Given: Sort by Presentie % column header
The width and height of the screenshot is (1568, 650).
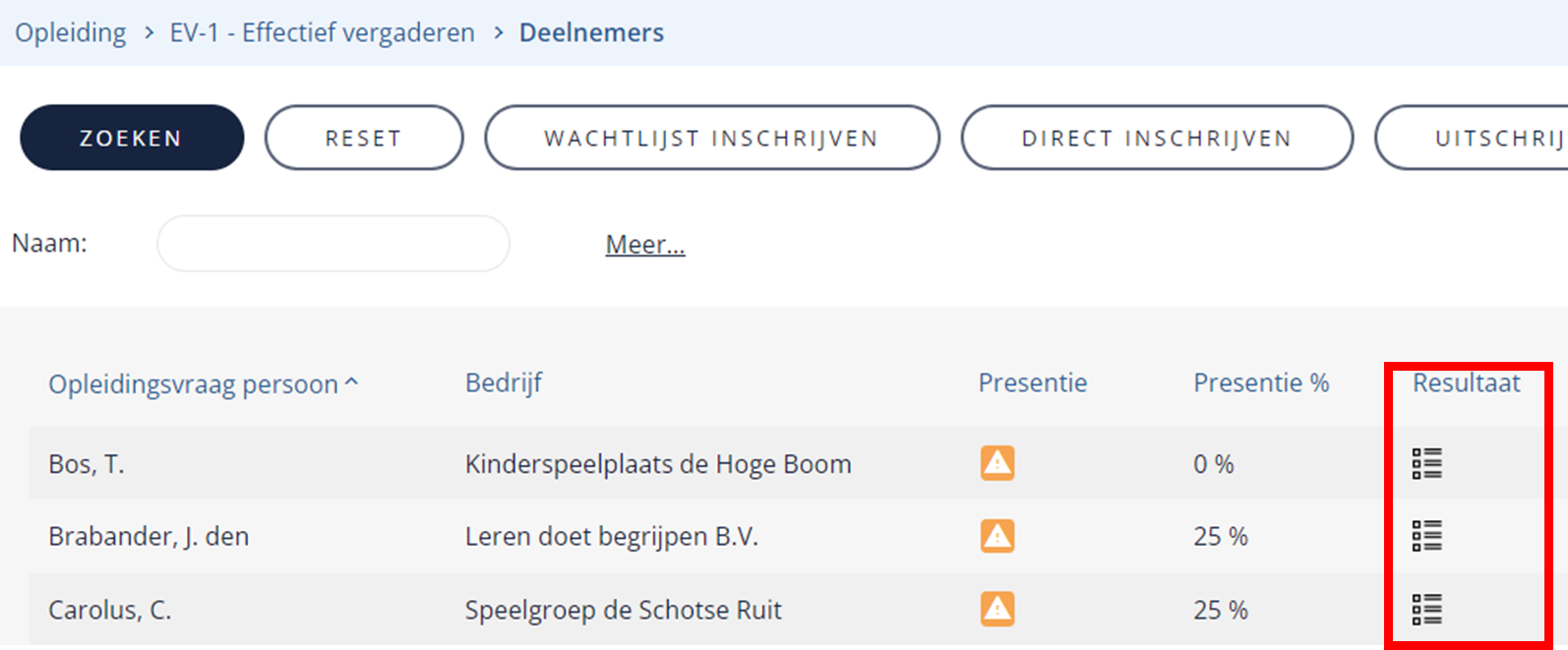Looking at the screenshot, I should click(x=1261, y=383).
